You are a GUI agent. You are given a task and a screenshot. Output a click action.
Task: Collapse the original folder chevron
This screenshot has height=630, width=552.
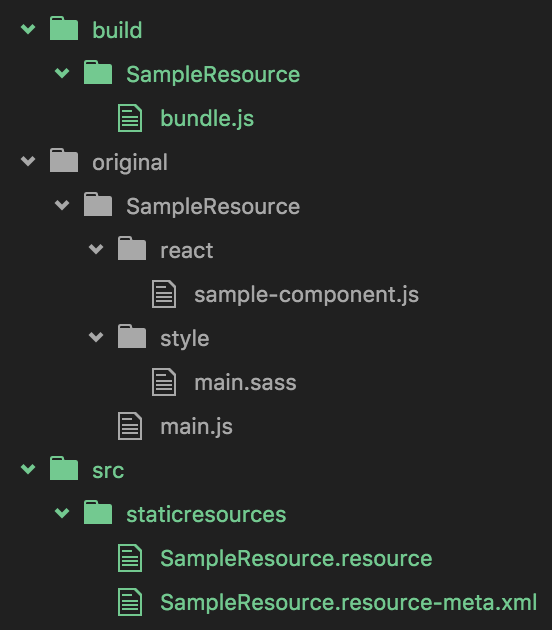[x=28, y=161]
